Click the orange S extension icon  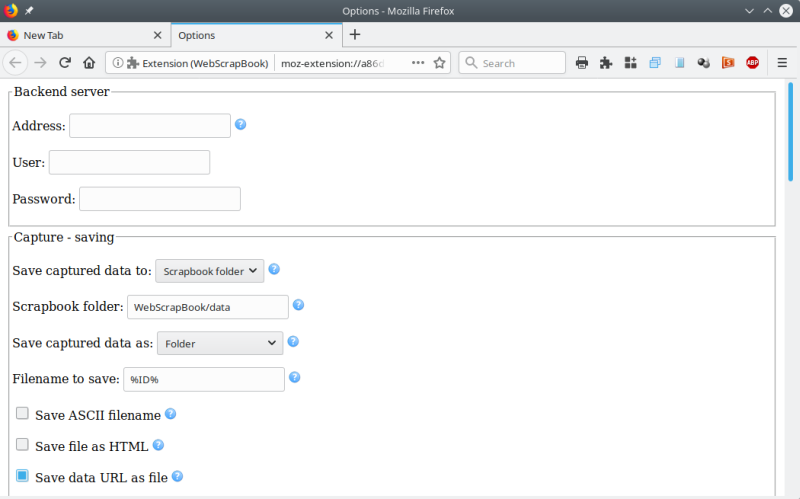point(728,63)
